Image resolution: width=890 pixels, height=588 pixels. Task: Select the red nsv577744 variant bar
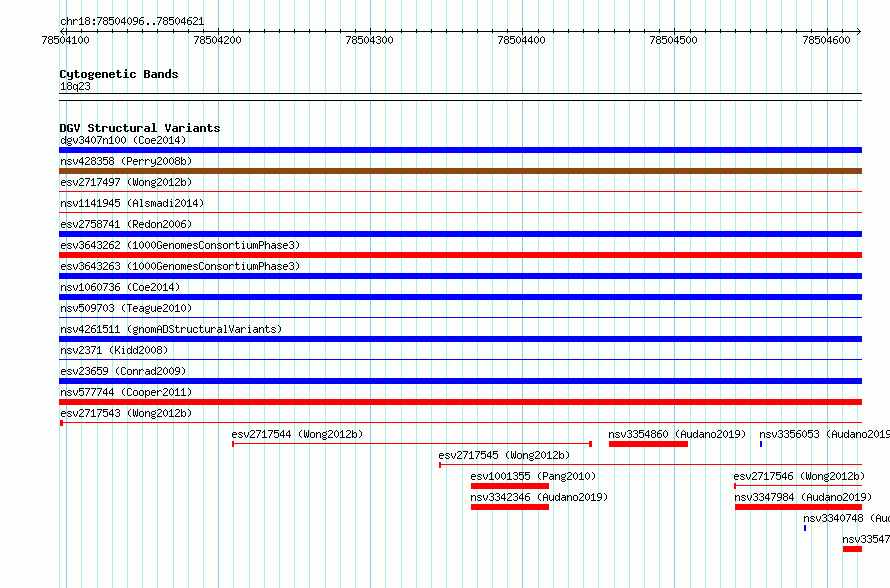click(x=460, y=402)
